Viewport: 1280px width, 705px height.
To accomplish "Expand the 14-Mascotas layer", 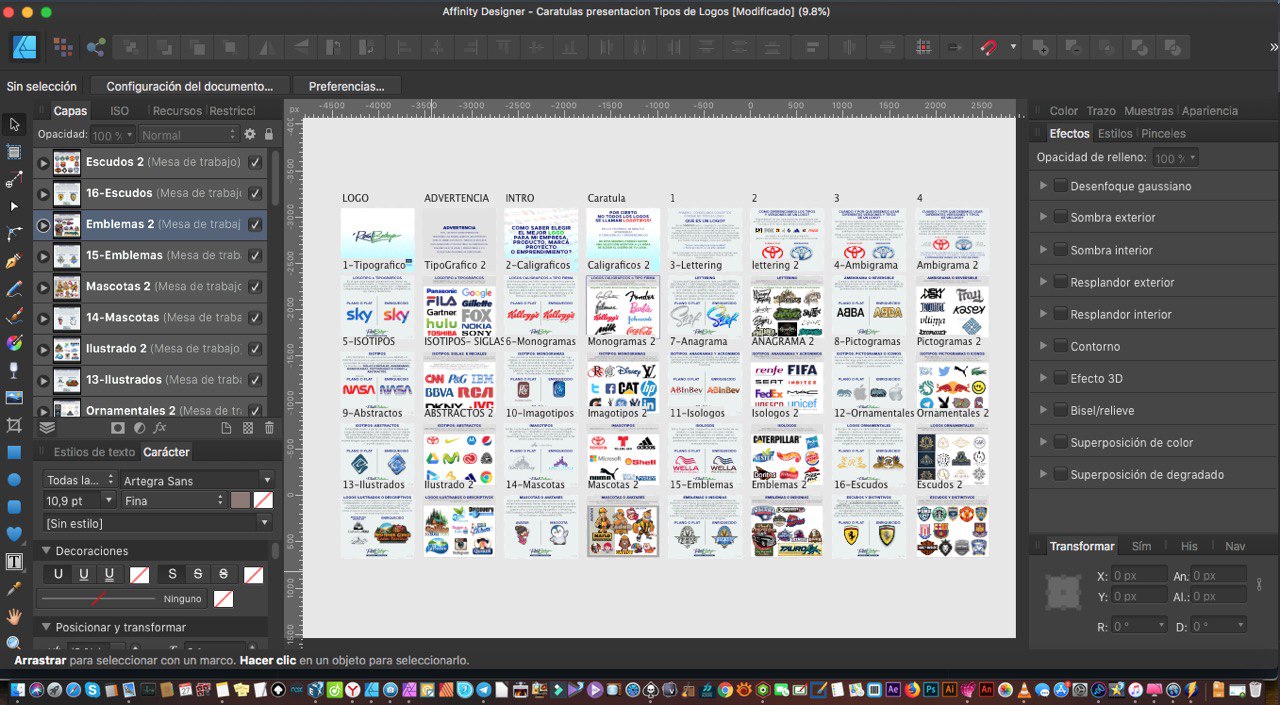I will (x=43, y=318).
